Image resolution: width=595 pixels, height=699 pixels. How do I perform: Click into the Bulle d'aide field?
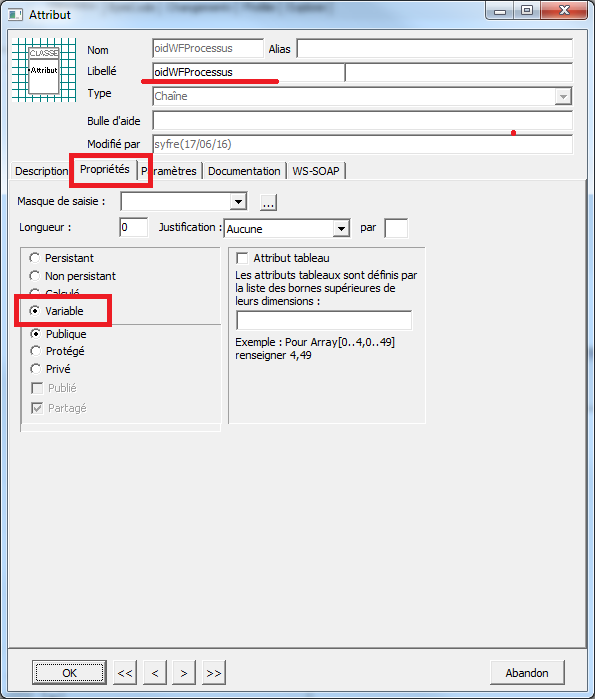[362, 120]
